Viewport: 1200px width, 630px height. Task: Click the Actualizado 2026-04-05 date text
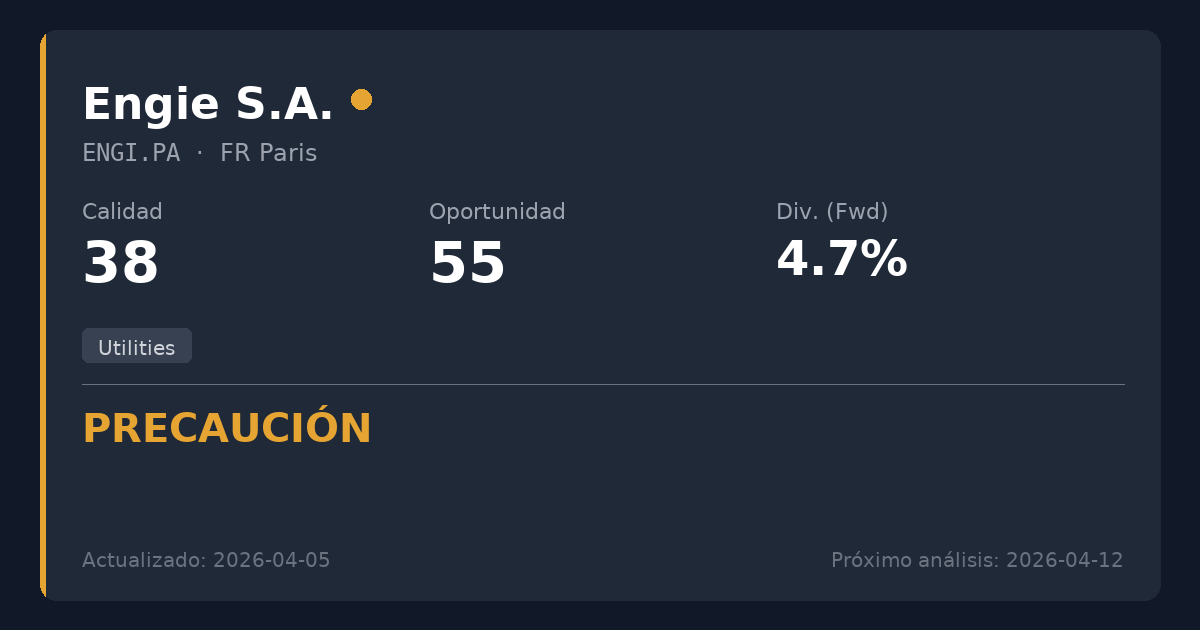206,560
